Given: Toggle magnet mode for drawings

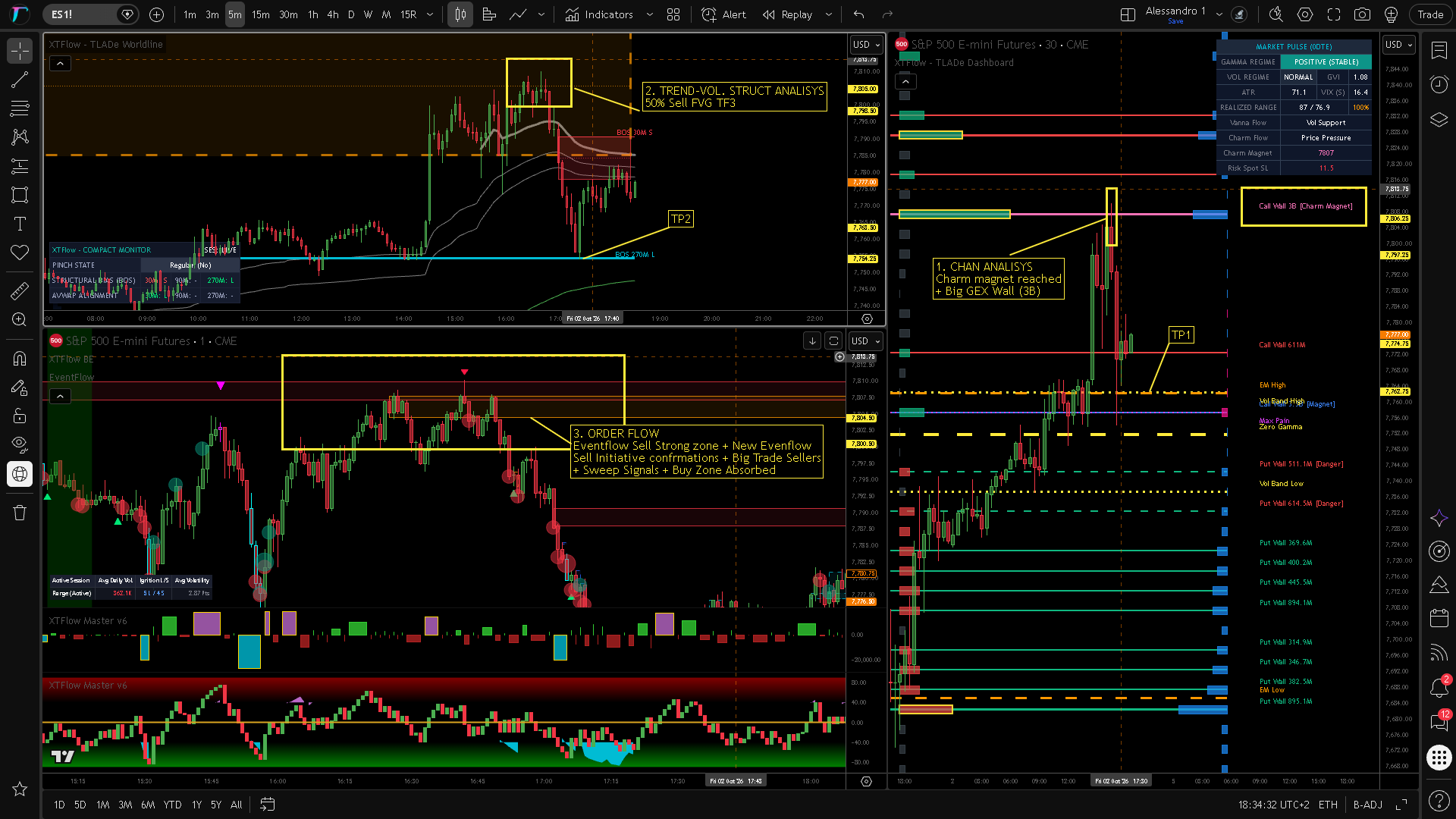Looking at the screenshot, I should 20,359.
